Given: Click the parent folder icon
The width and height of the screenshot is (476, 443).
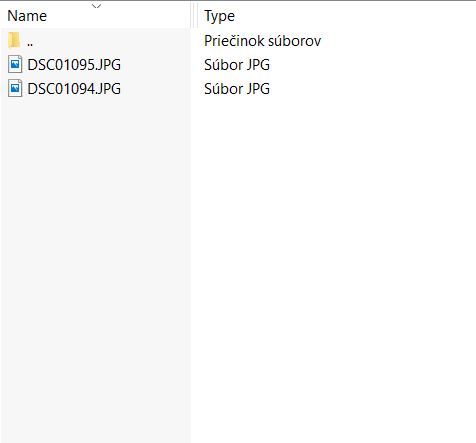Looking at the screenshot, I should coord(14,40).
